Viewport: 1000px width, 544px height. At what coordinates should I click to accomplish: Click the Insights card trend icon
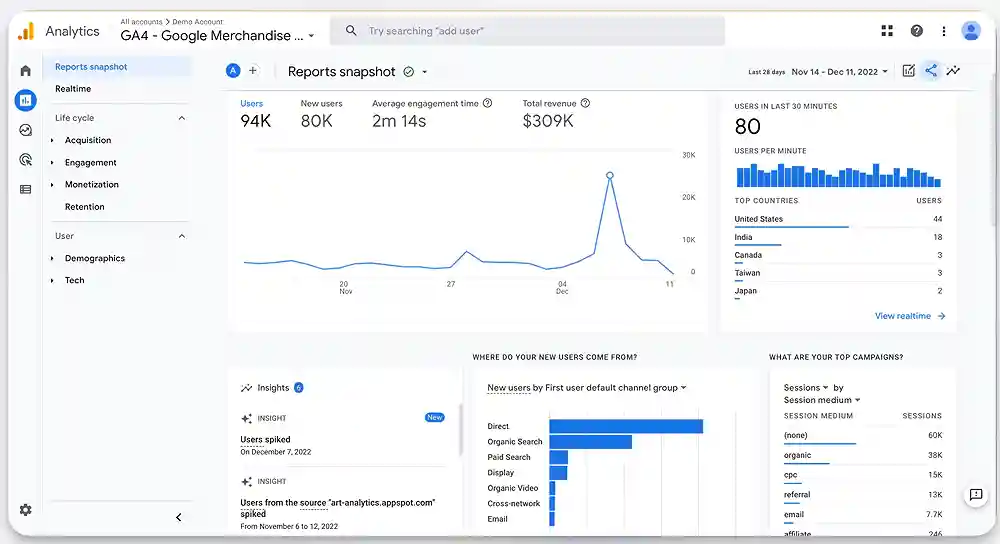click(246, 388)
